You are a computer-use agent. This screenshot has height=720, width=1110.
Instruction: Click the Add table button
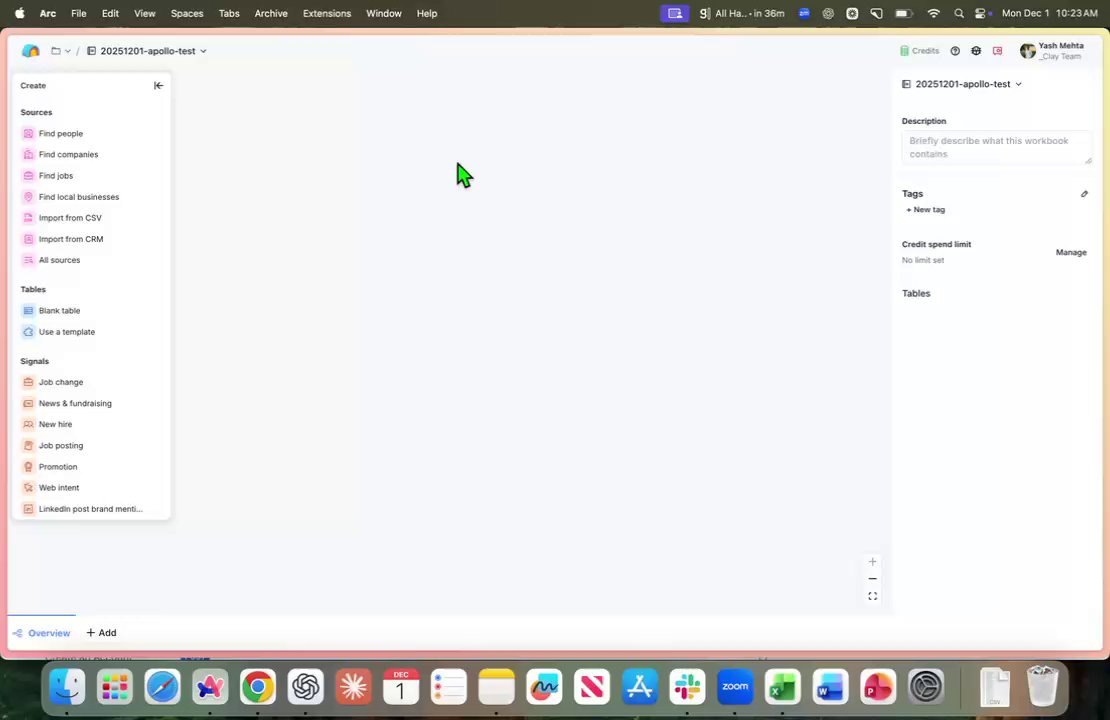pyautogui.click(x=101, y=633)
